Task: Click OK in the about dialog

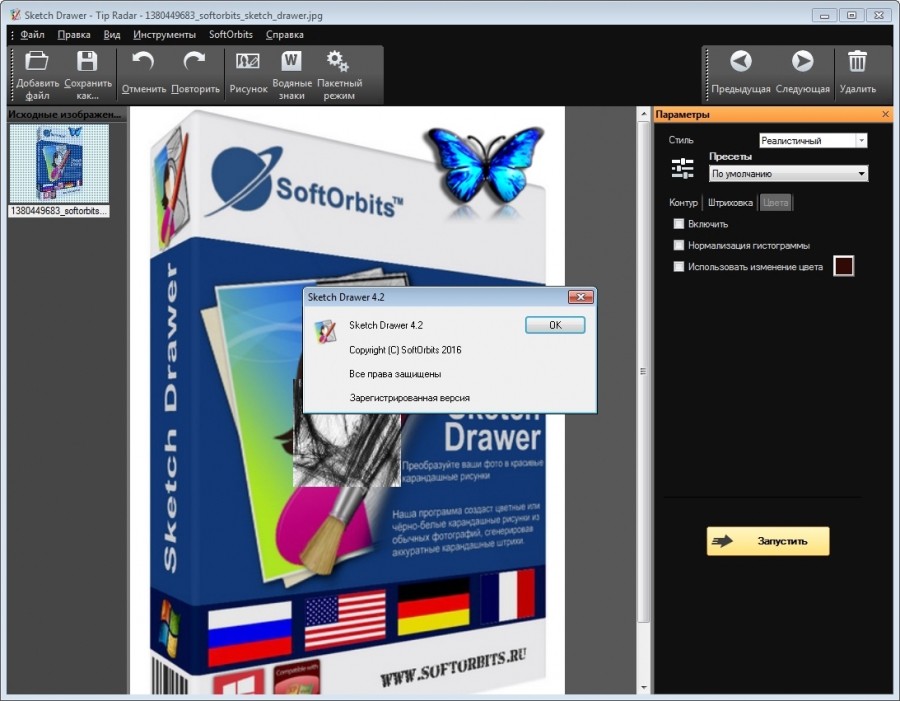Action: tap(555, 325)
